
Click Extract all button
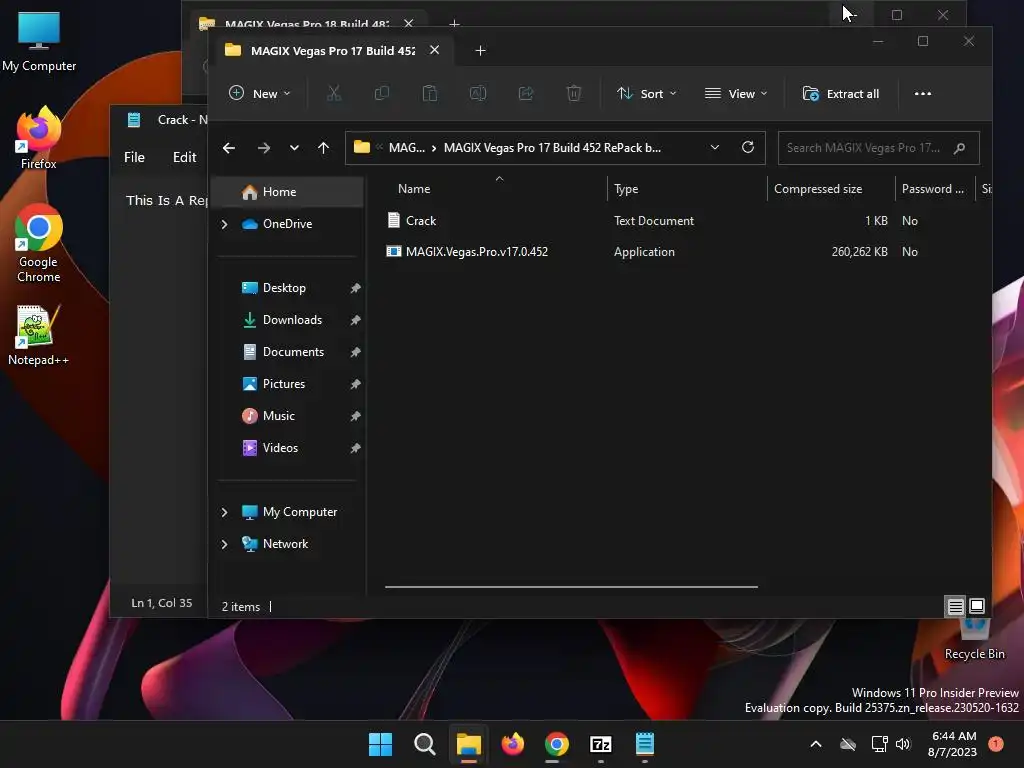click(x=840, y=93)
